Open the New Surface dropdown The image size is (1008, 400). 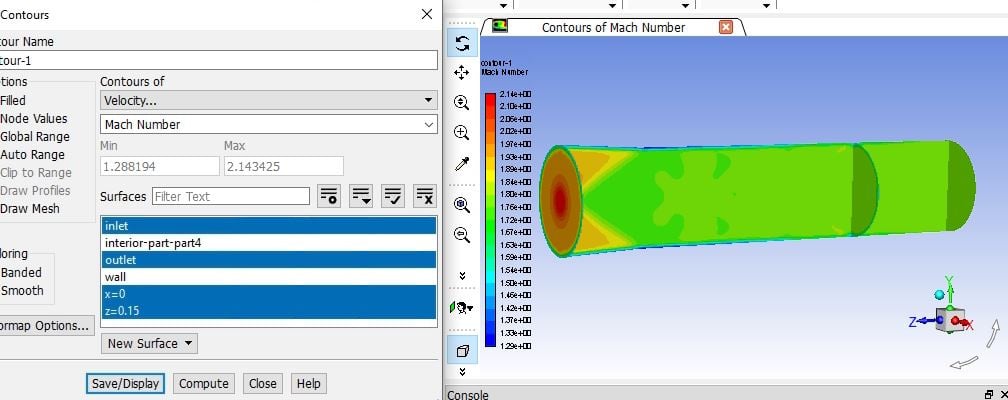point(149,343)
